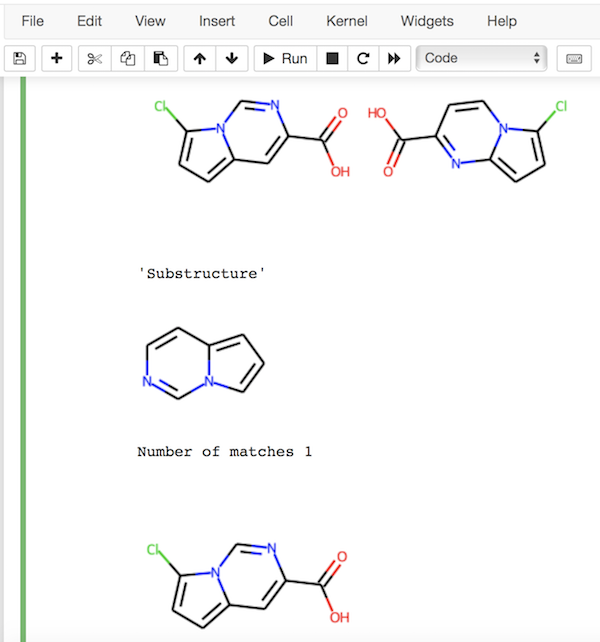Click the matched molecule image at bottom
This screenshot has width=600, height=642.
pyautogui.click(x=248, y=585)
